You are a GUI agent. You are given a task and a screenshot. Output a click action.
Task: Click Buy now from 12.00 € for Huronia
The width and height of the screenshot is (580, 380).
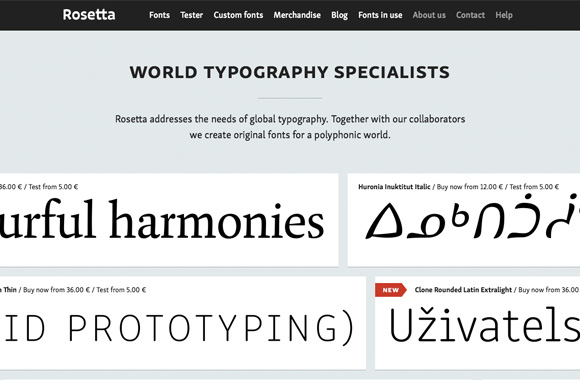pyautogui.click(x=470, y=187)
